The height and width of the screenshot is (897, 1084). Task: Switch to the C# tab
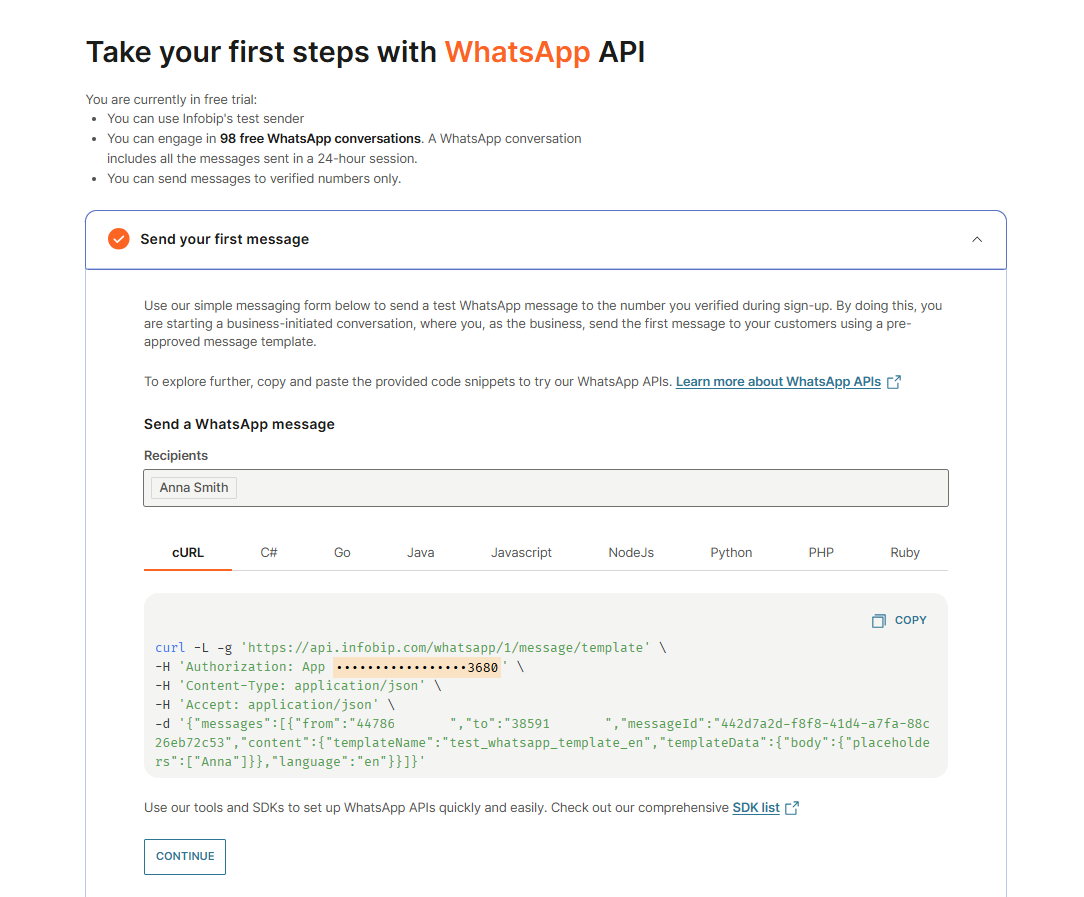[x=269, y=553]
